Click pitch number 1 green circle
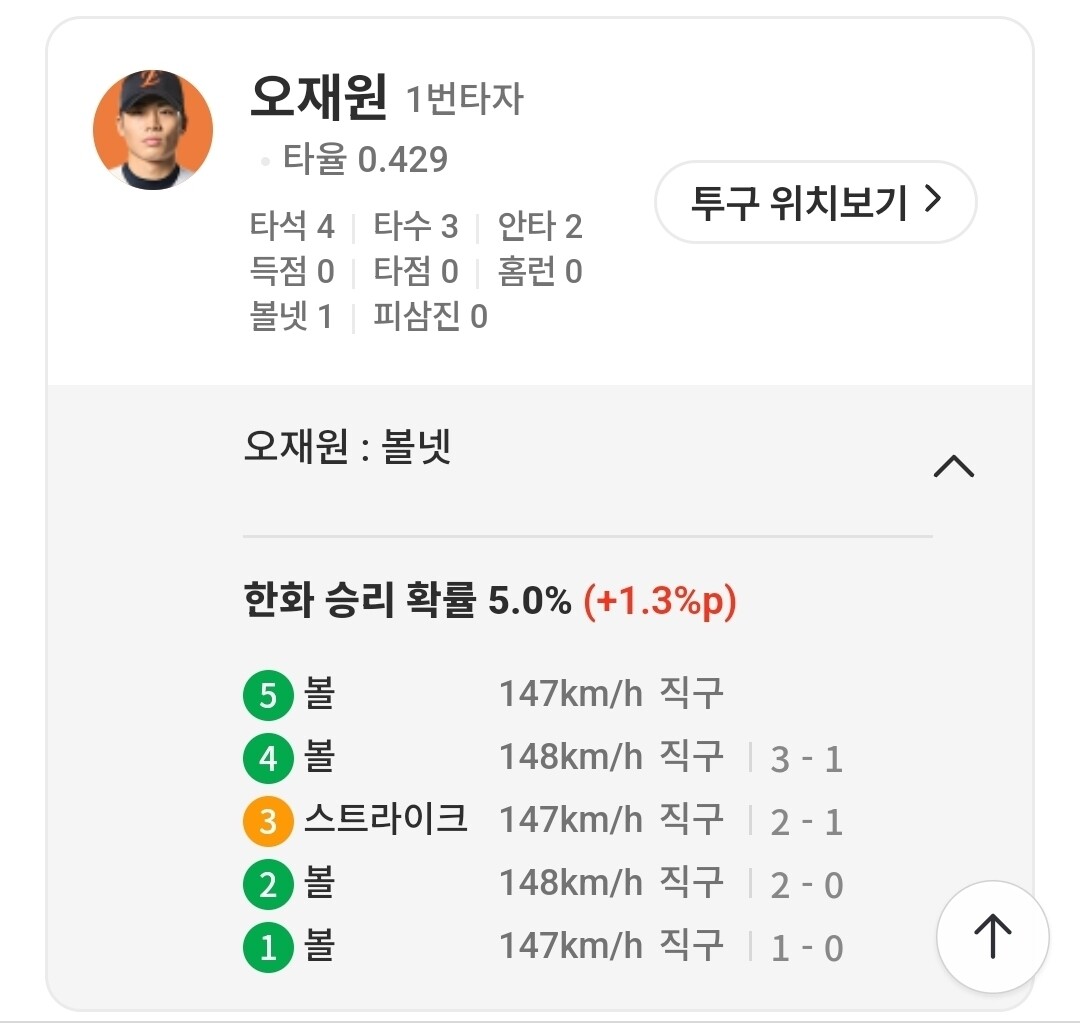Viewport: 1080px width, 1029px height. tap(268, 947)
